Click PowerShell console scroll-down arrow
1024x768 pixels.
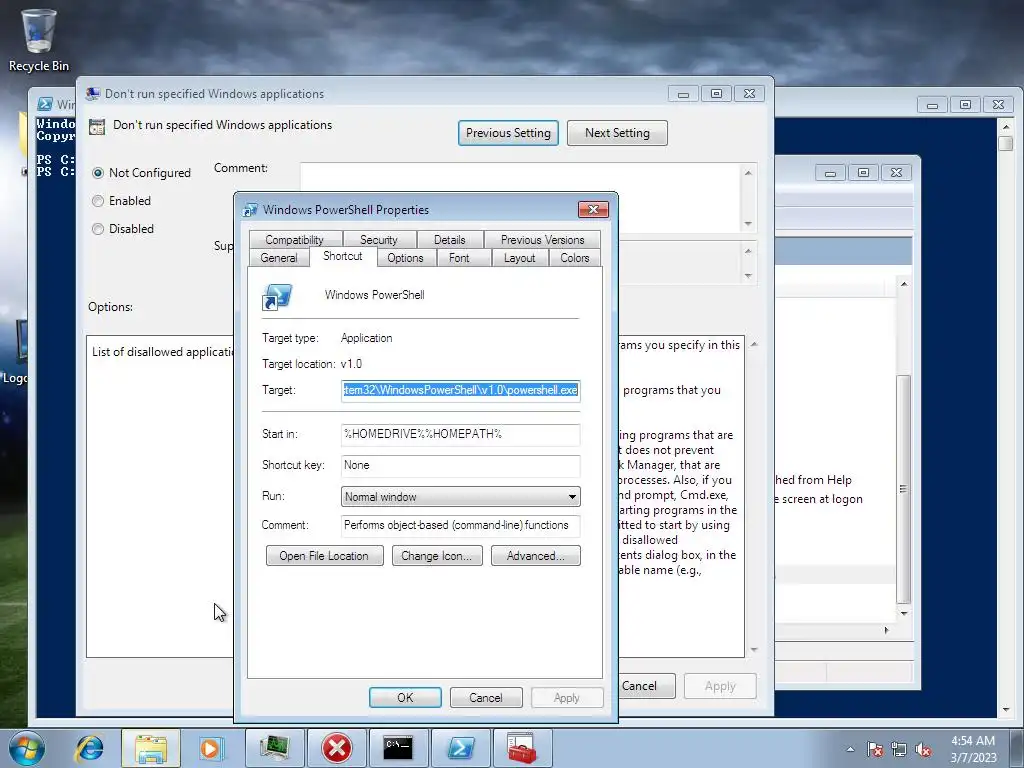pos(1006,709)
